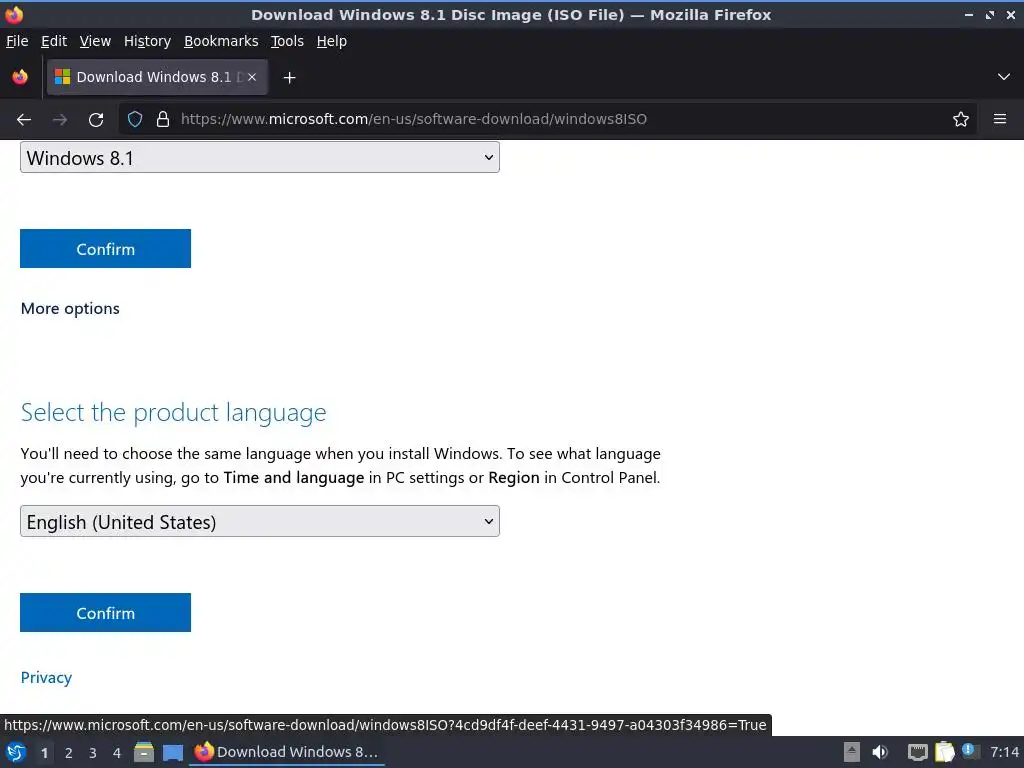The image size is (1024, 768).
Task: Open the Edit menu
Action: point(54,41)
